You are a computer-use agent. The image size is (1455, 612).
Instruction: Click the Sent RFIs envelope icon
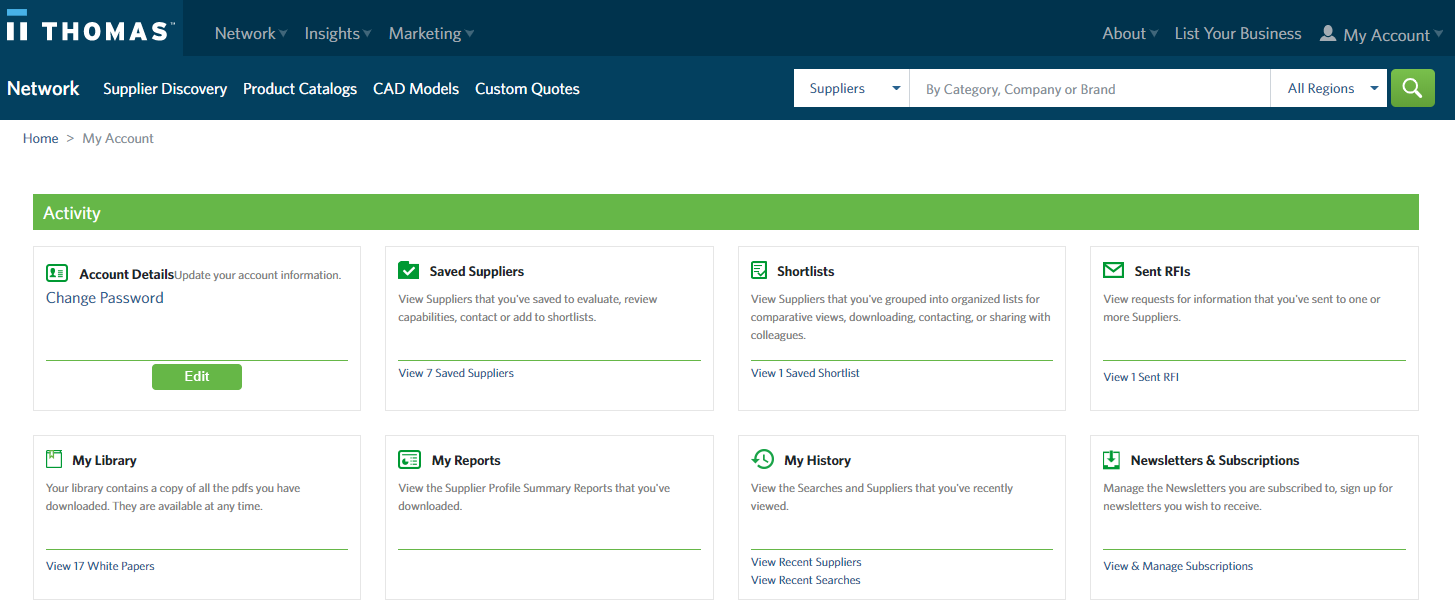[1113, 270]
